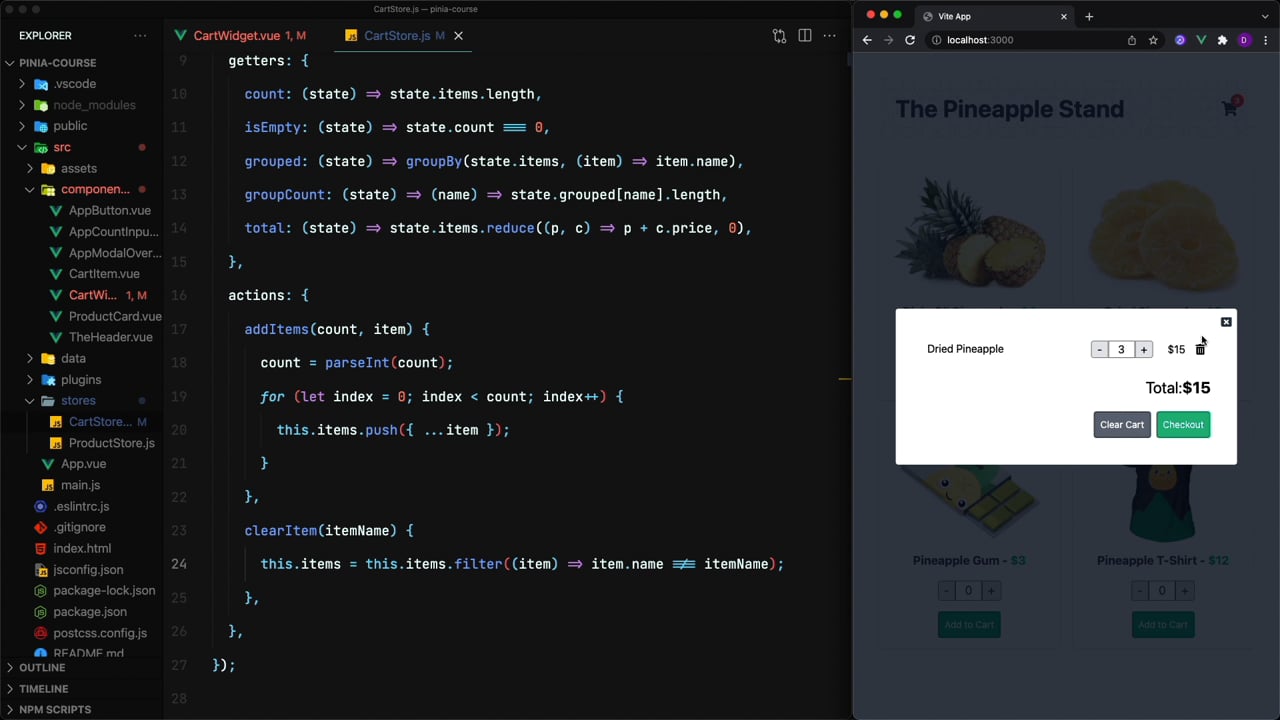Screen dimensions: 1280x720
Task: Open browser tab search dropdown arrow
Action: (x=1265, y=16)
